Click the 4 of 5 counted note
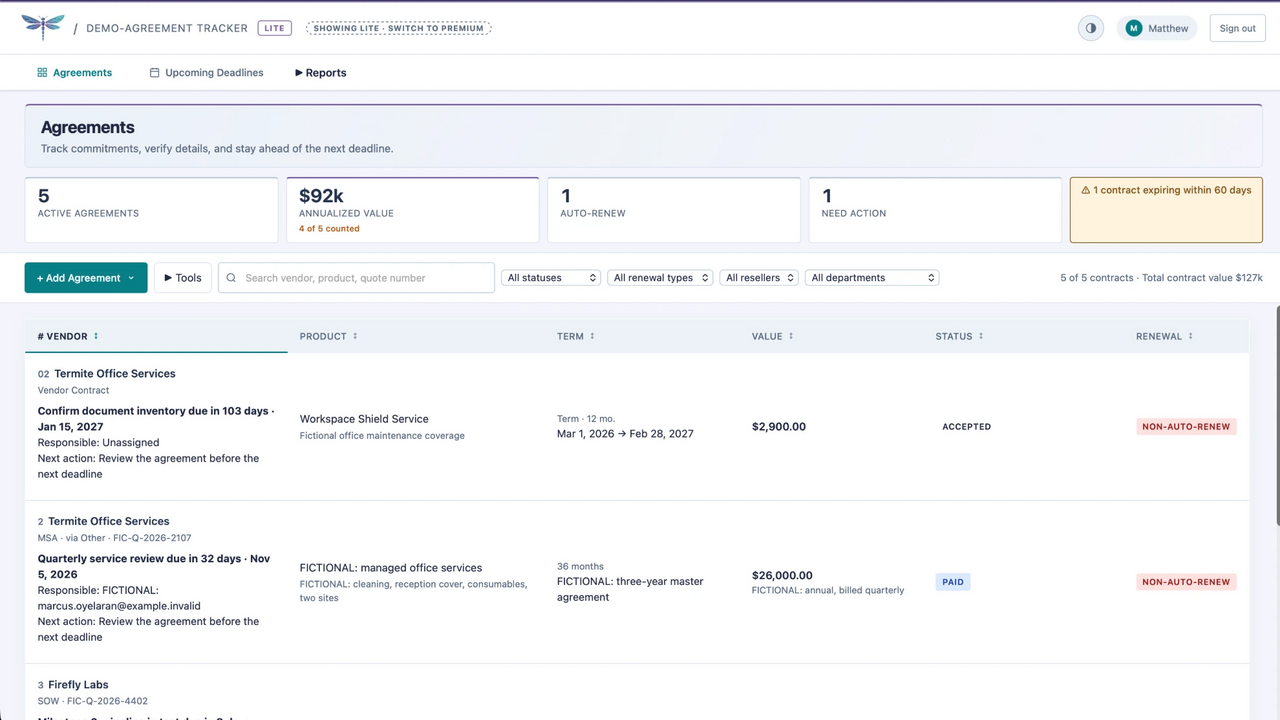Screen dimensions: 1280x720 pyautogui.click(x=329, y=229)
